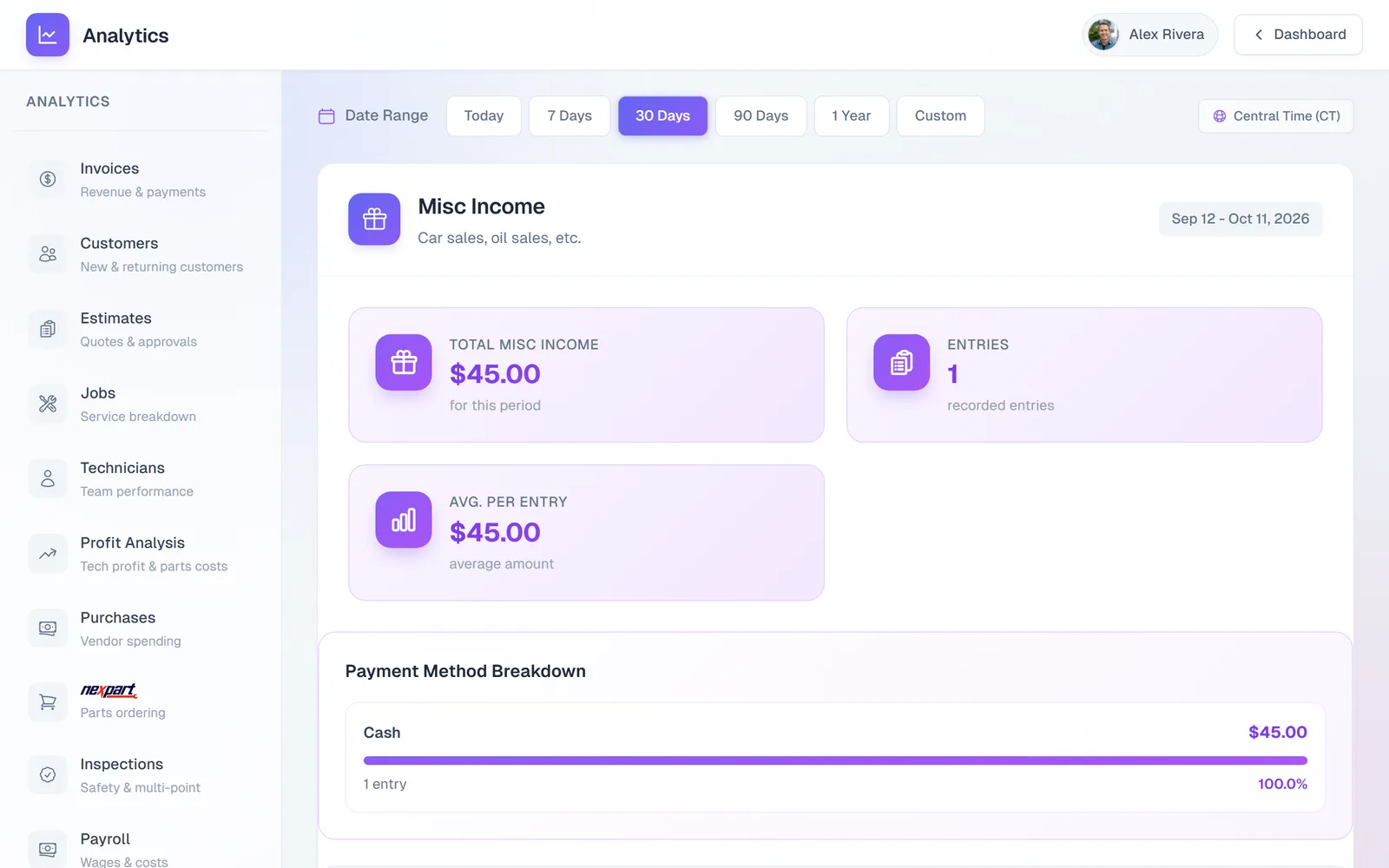
Task: Click the Purchases banknote icon
Action: click(48, 628)
